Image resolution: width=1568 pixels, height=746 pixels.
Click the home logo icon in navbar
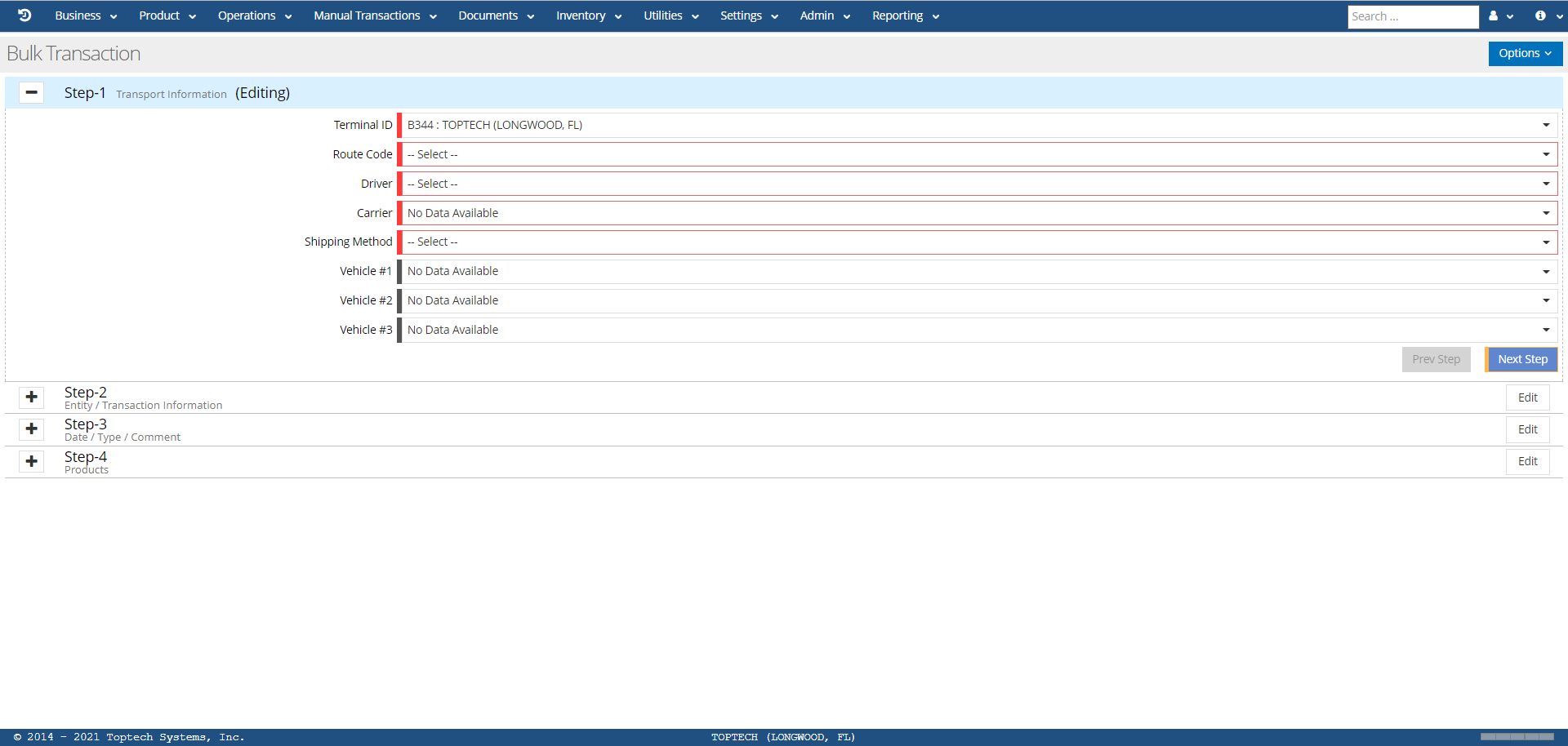point(24,16)
